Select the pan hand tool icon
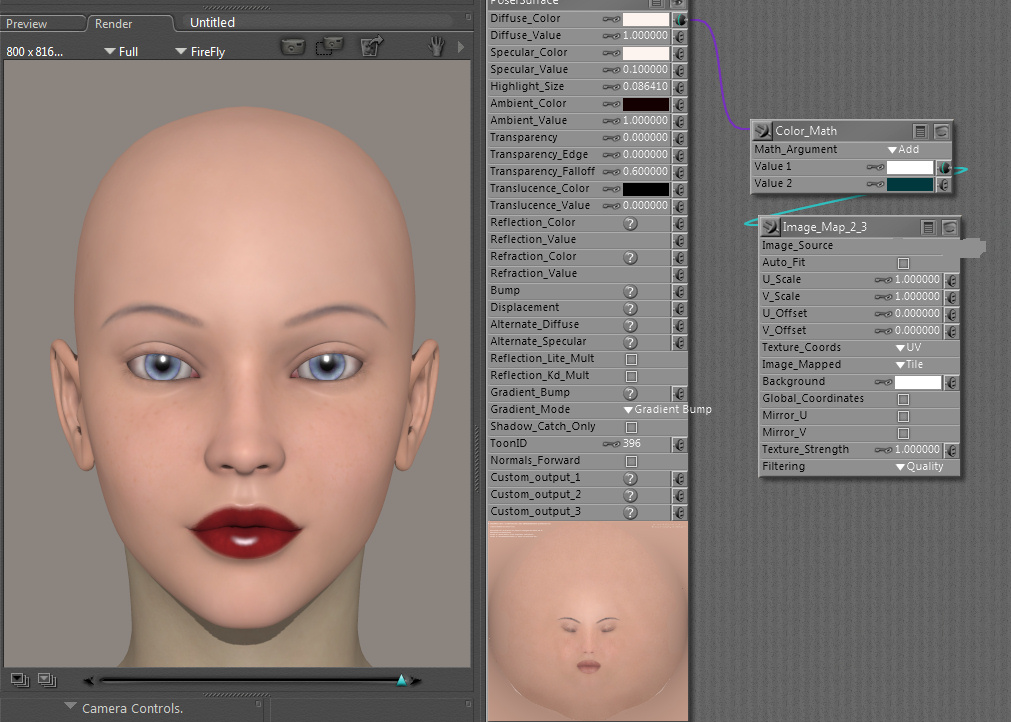 pyautogui.click(x=436, y=47)
